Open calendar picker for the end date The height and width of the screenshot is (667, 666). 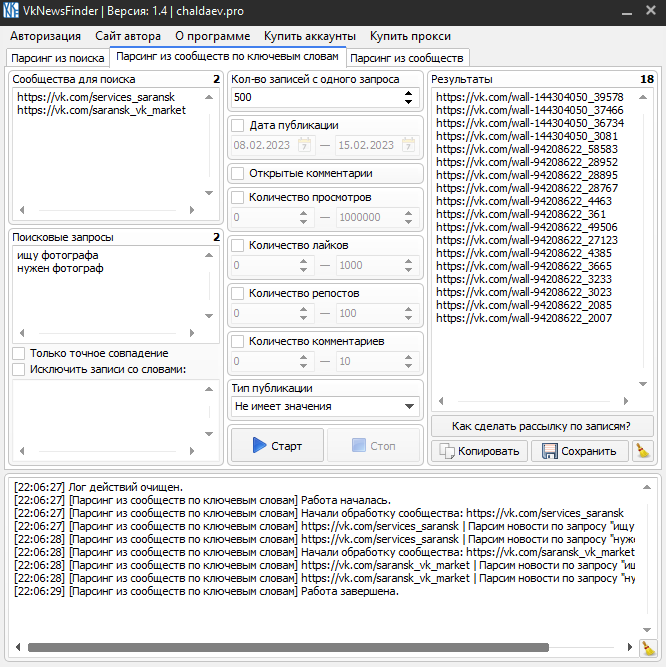409,145
